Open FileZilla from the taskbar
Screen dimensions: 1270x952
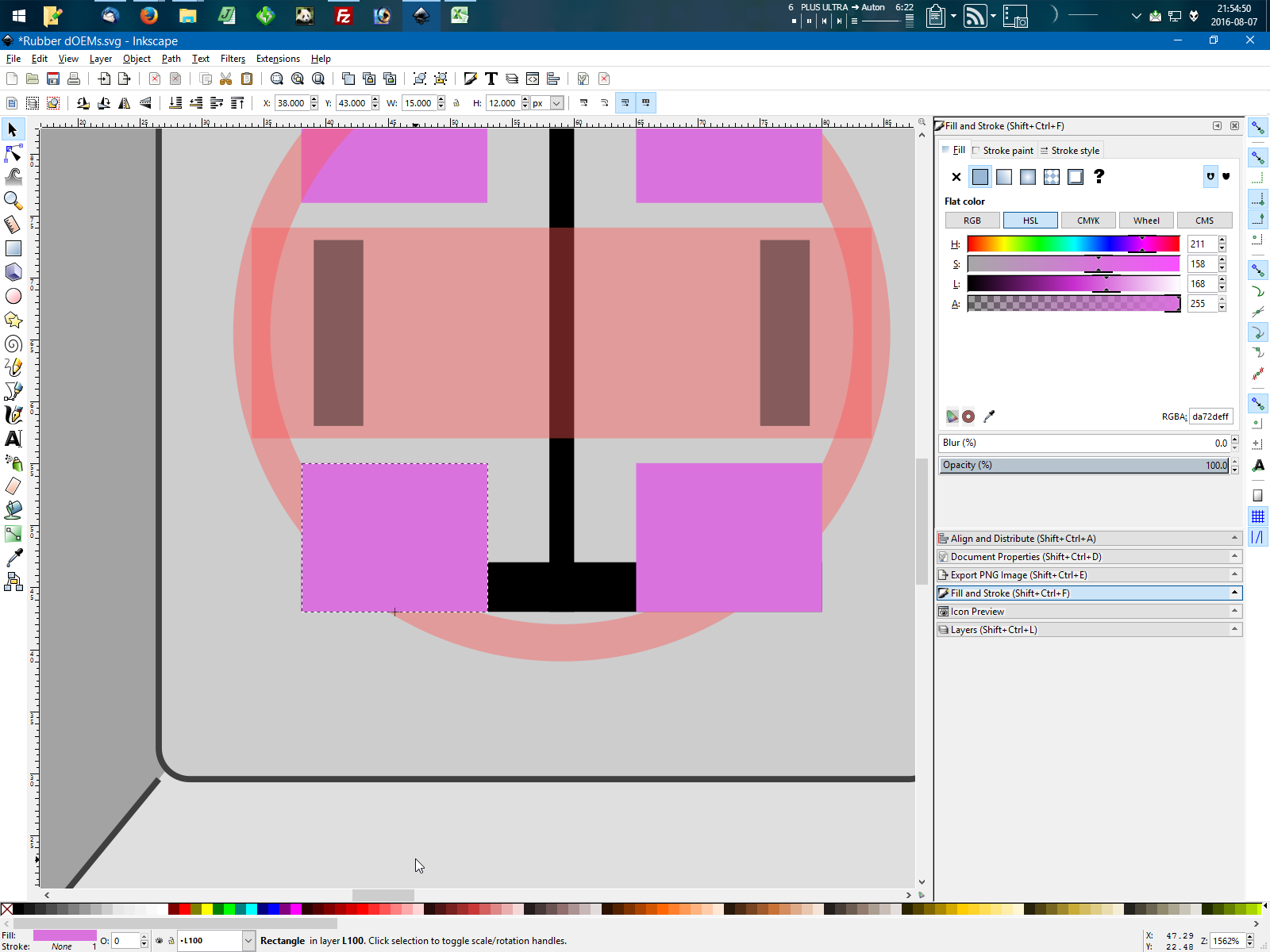click(x=343, y=16)
